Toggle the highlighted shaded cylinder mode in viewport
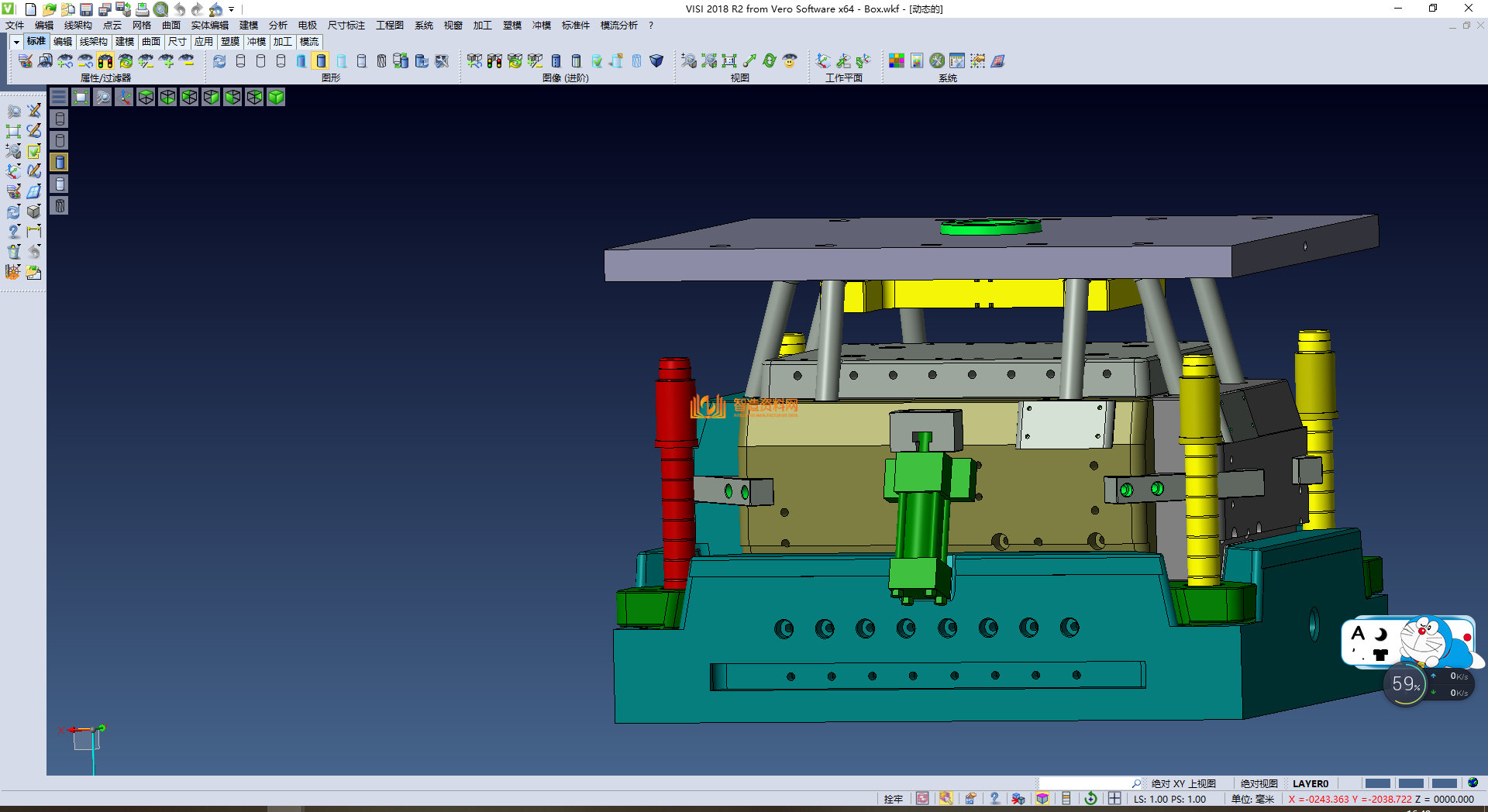 point(60,162)
